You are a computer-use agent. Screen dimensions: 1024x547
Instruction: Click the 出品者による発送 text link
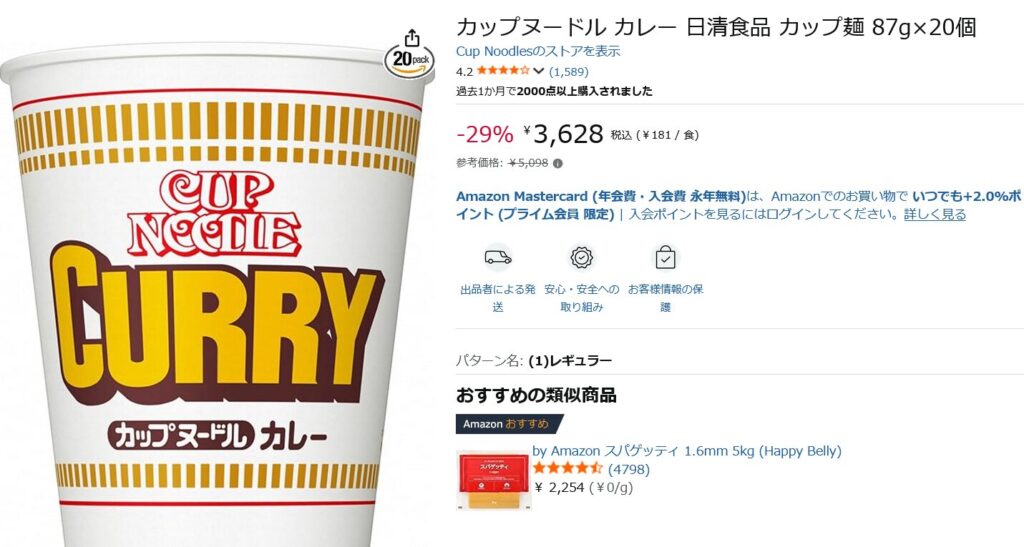498,298
